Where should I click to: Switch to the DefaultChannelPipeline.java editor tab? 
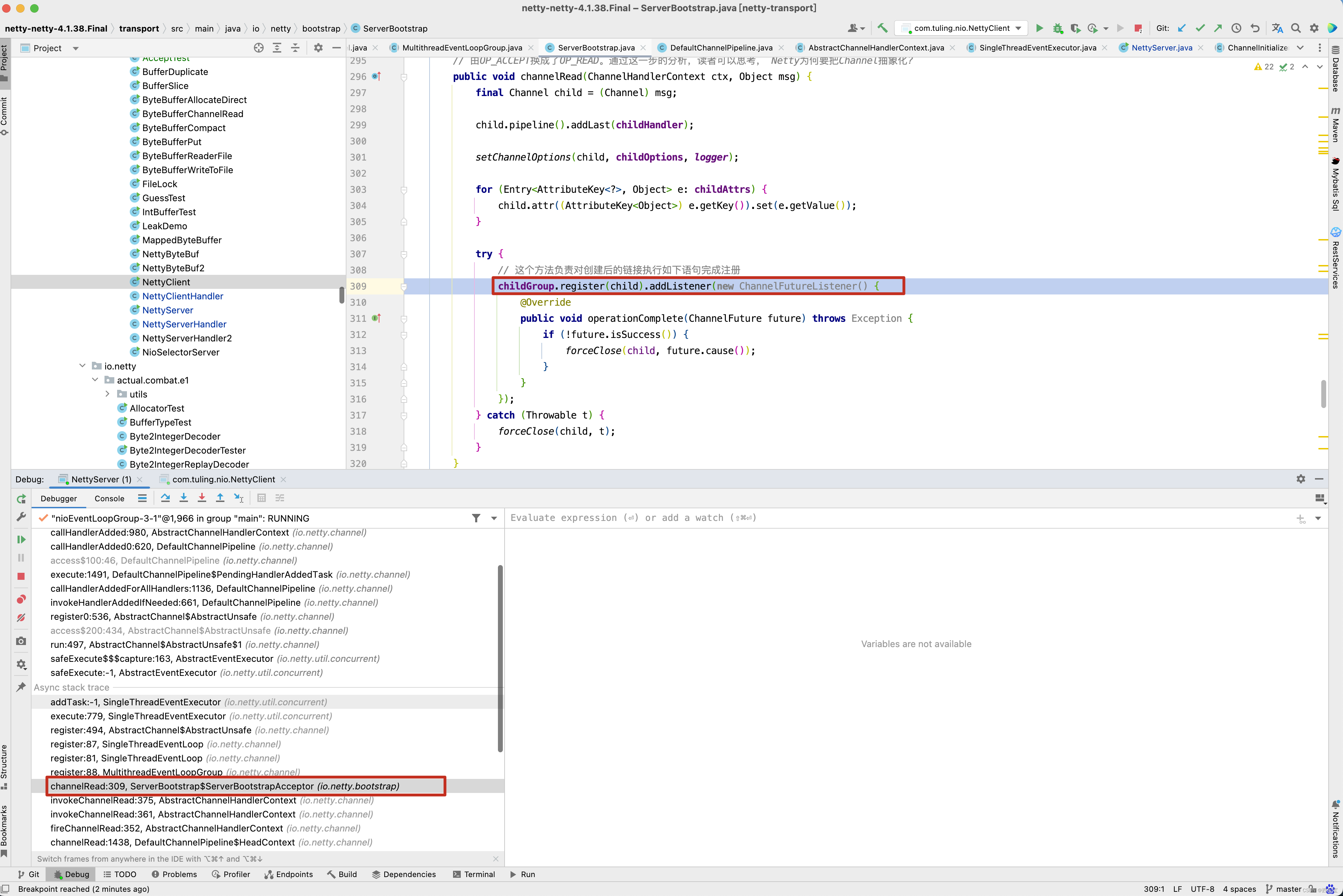point(721,47)
